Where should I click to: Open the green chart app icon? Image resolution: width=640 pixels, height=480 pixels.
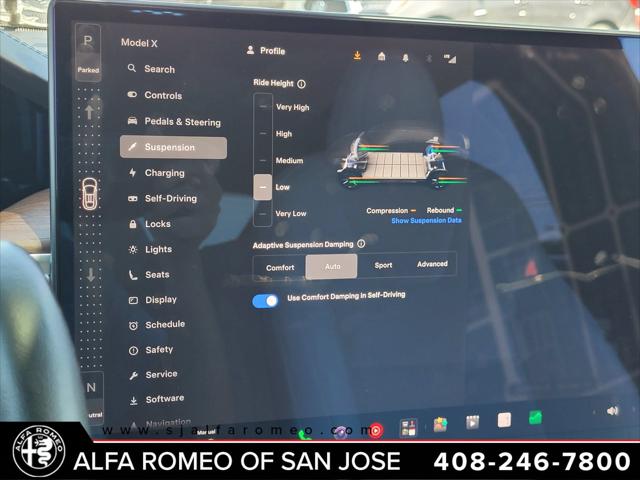click(535, 418)
